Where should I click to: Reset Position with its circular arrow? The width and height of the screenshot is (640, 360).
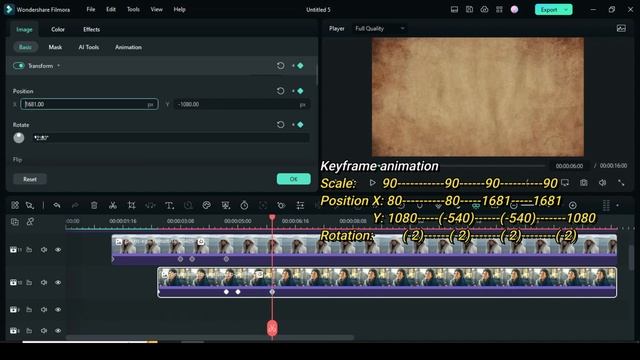(280, 91)
